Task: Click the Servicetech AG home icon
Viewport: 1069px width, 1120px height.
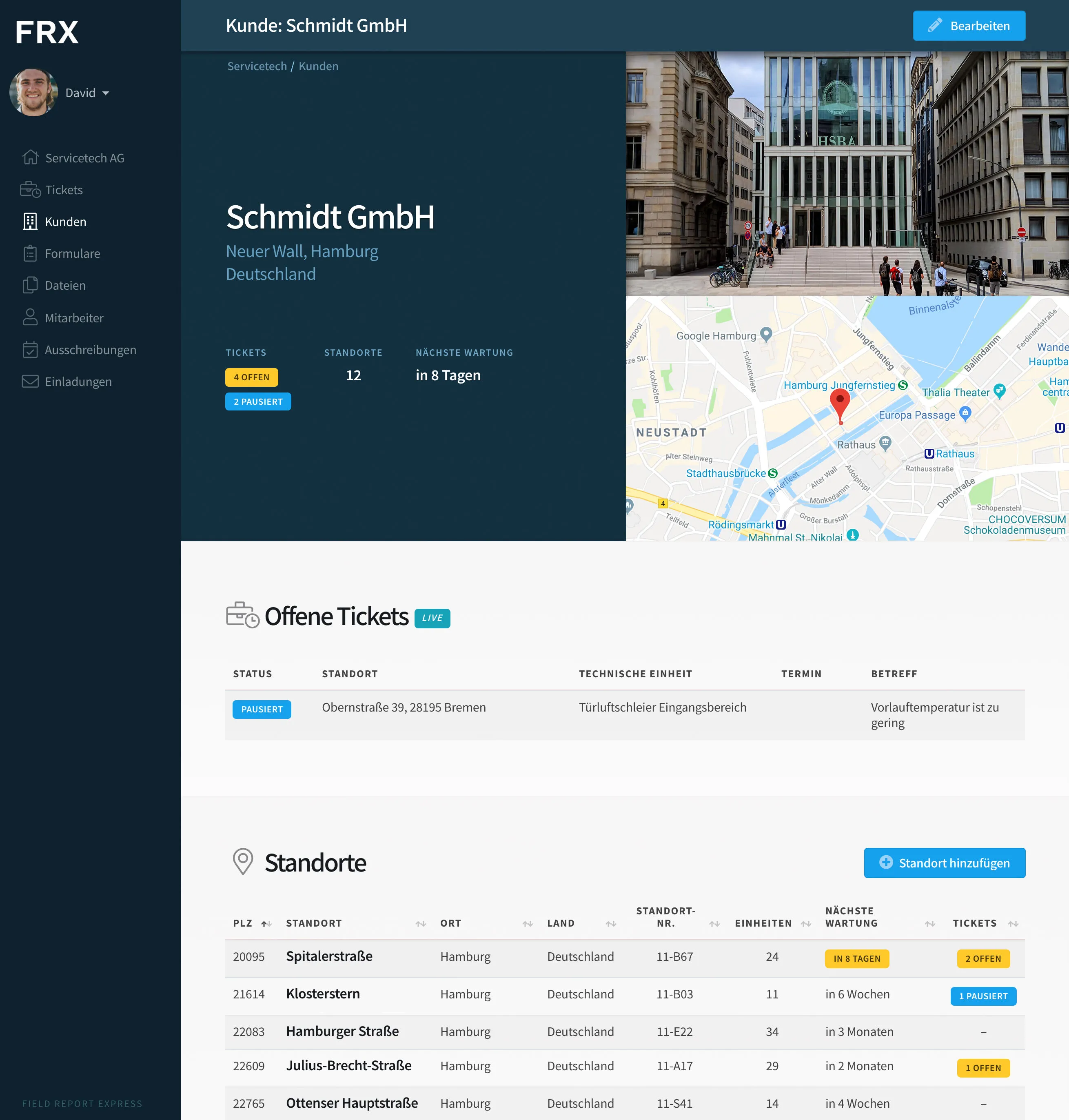Action: 30,157
